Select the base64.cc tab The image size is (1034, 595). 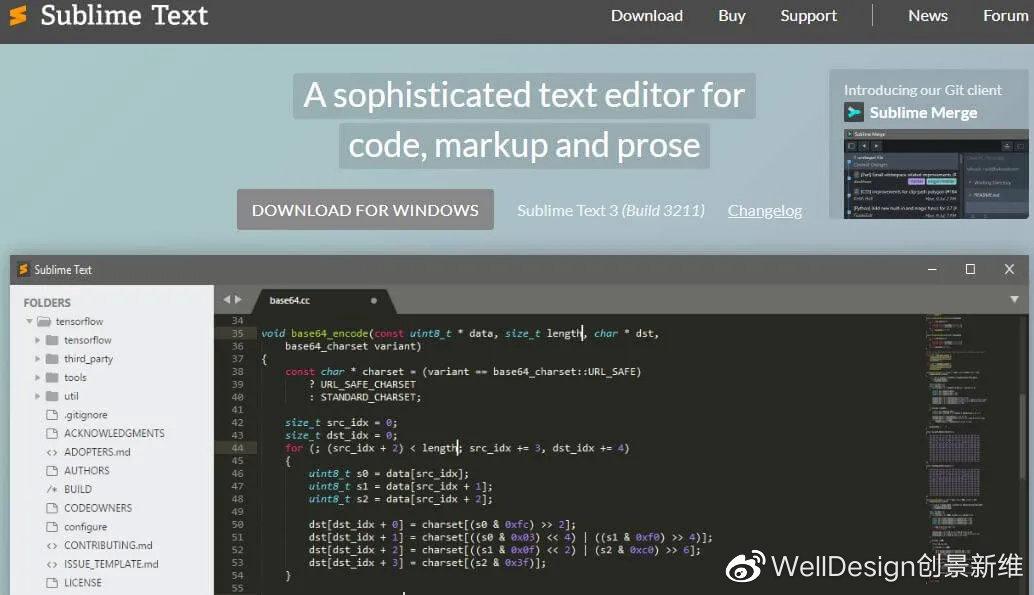click(323, 301)
